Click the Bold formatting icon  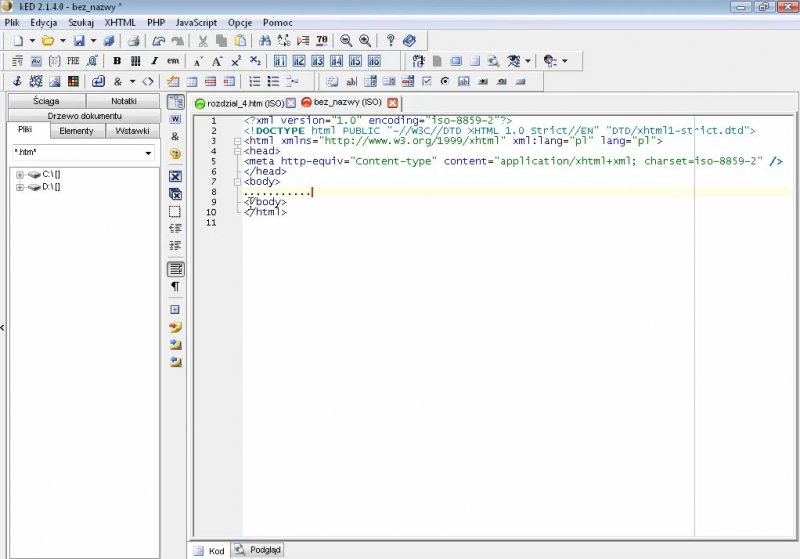pos(117,61)
